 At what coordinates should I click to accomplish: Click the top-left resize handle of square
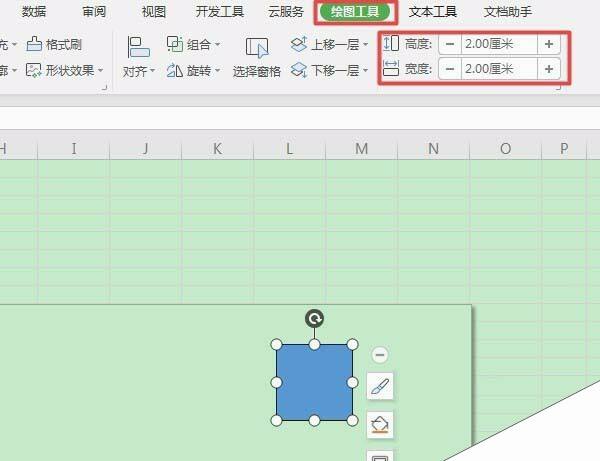click(276, 344)
